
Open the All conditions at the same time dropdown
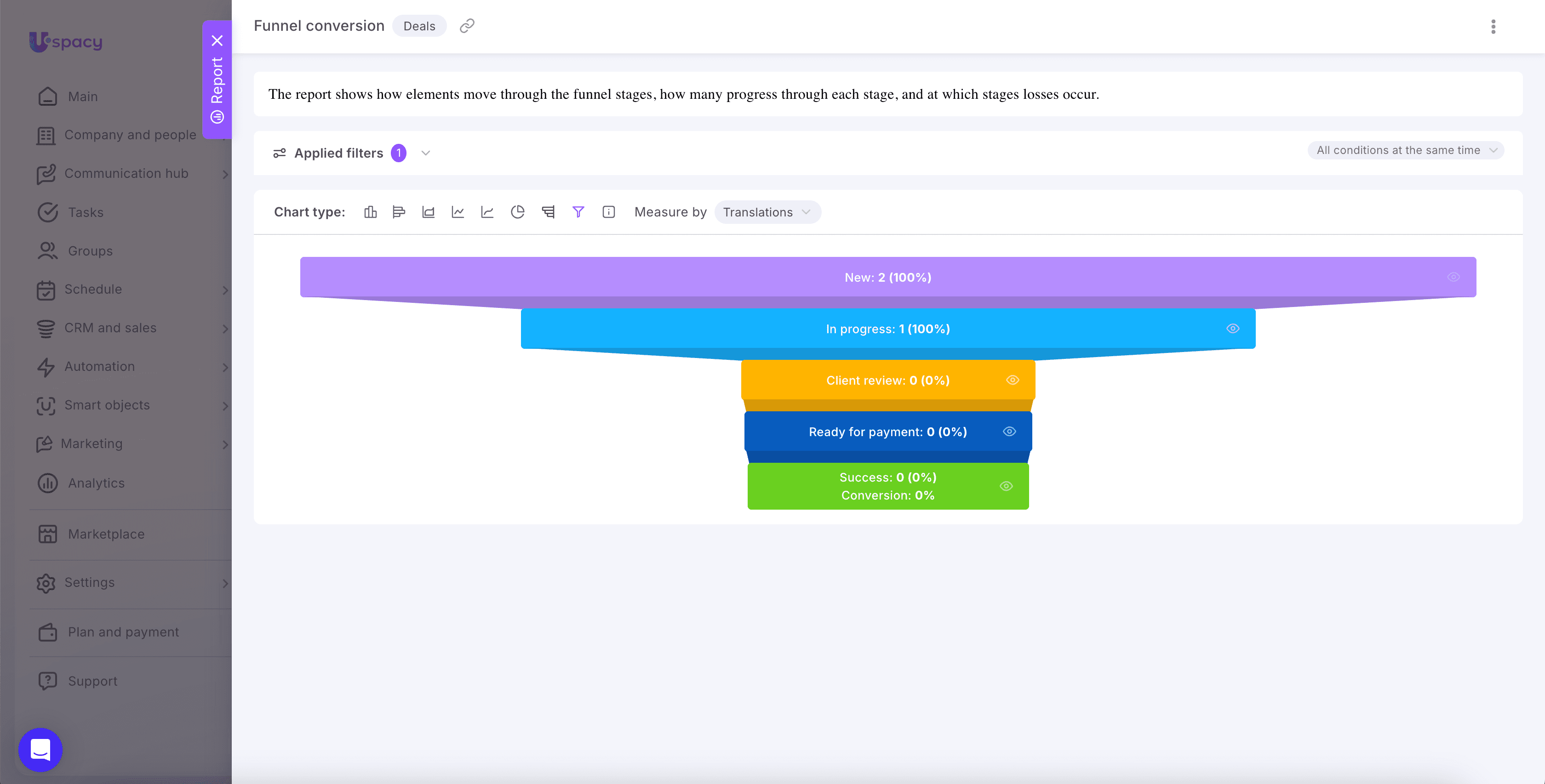[x=1406, y=150]
